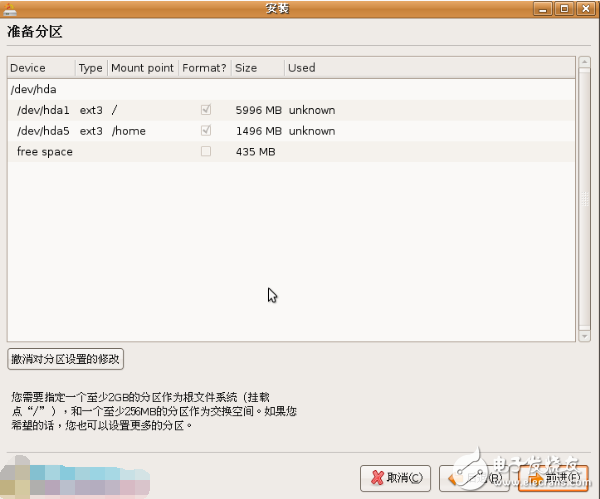Click the 1496 MB size value
The width and height of the screenshot is (600, 499).
point(259,131)
